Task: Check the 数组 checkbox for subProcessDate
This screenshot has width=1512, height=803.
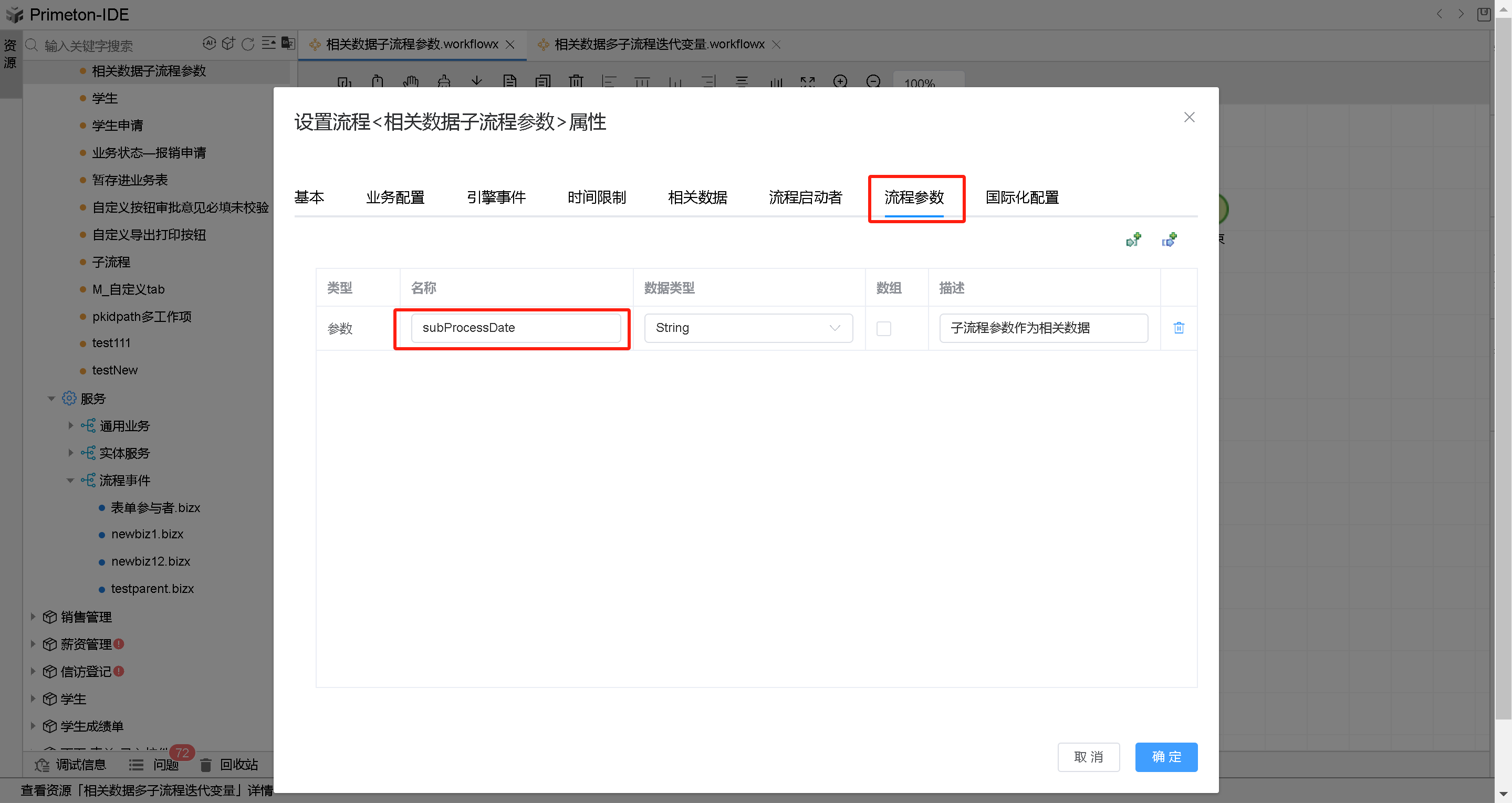Action: [883, 328]
